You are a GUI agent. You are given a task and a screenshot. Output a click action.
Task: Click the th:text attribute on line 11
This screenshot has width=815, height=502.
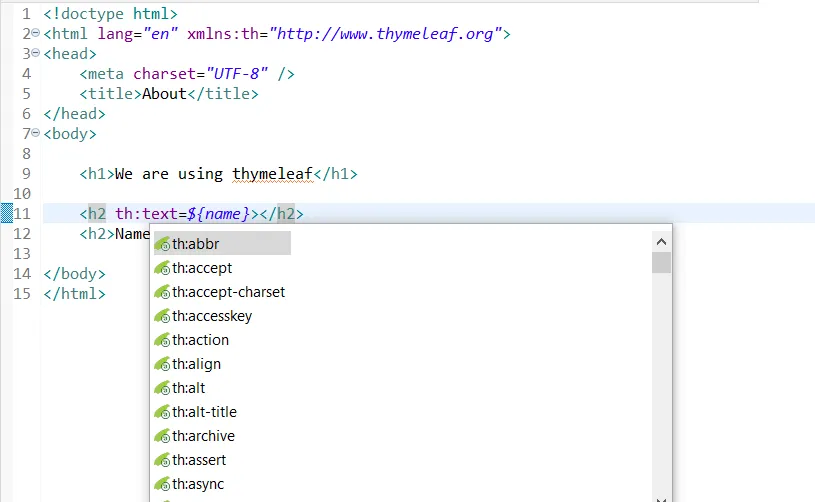point(146,214)
